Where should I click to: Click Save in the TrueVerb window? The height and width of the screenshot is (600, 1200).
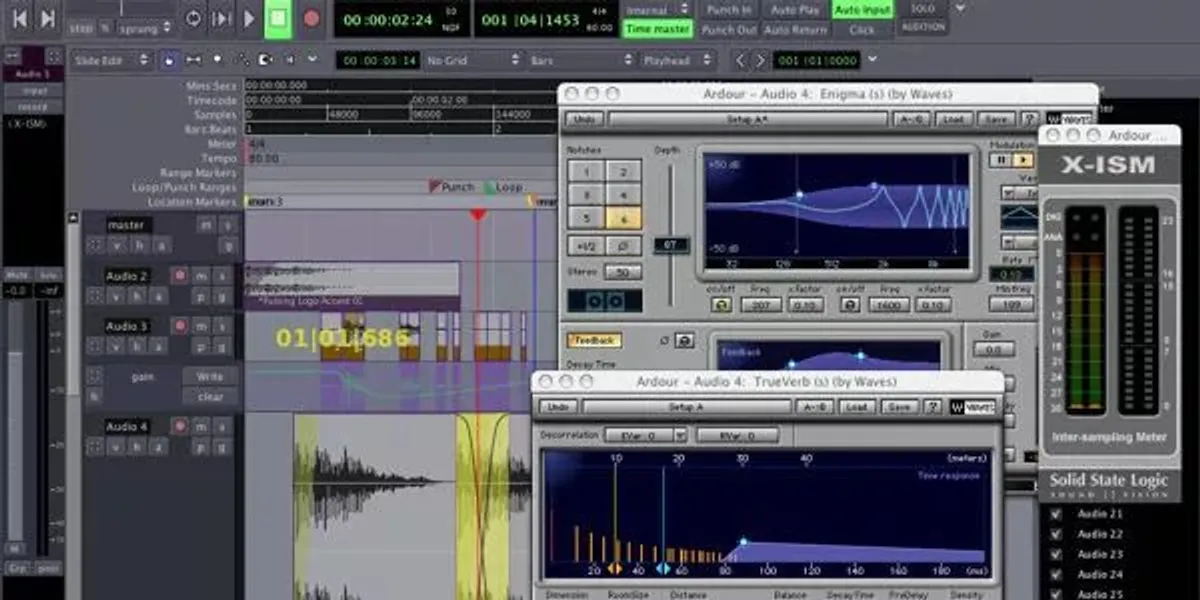click(899, 407)
